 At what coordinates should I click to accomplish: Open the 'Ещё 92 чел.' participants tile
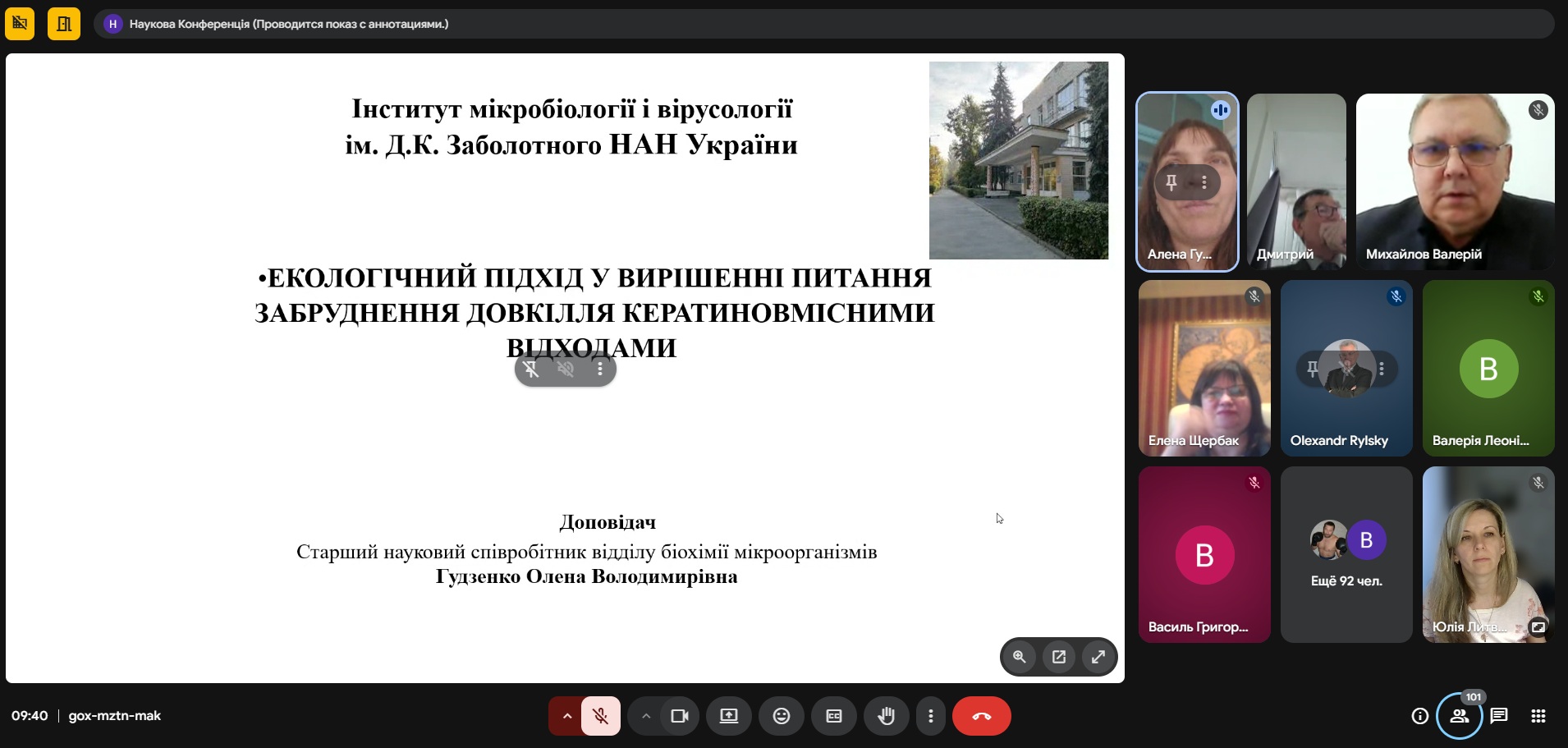[x=1346, y=555]
